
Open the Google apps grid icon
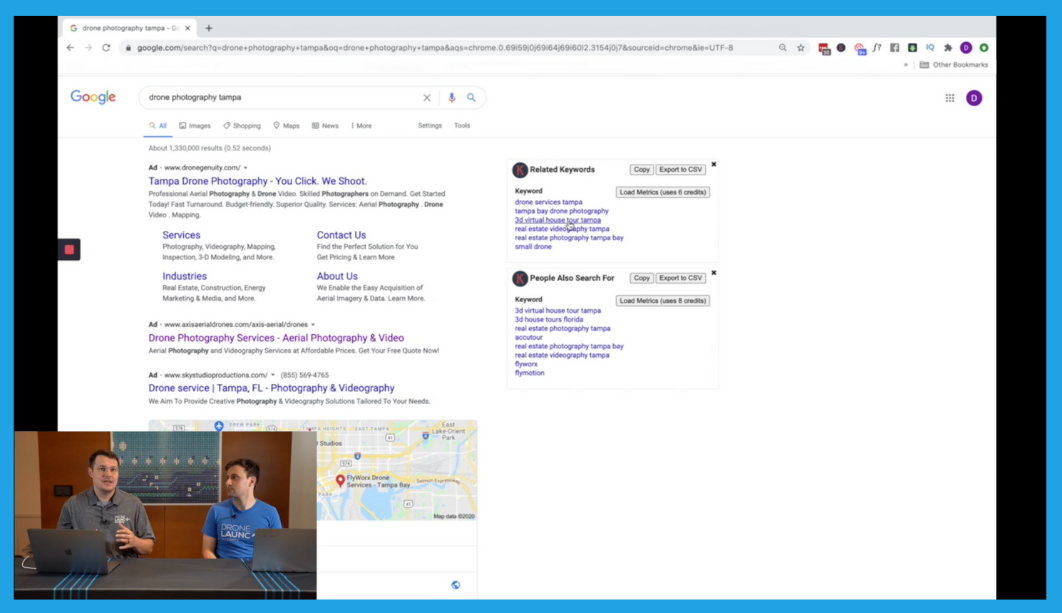(x=950, y=98)
